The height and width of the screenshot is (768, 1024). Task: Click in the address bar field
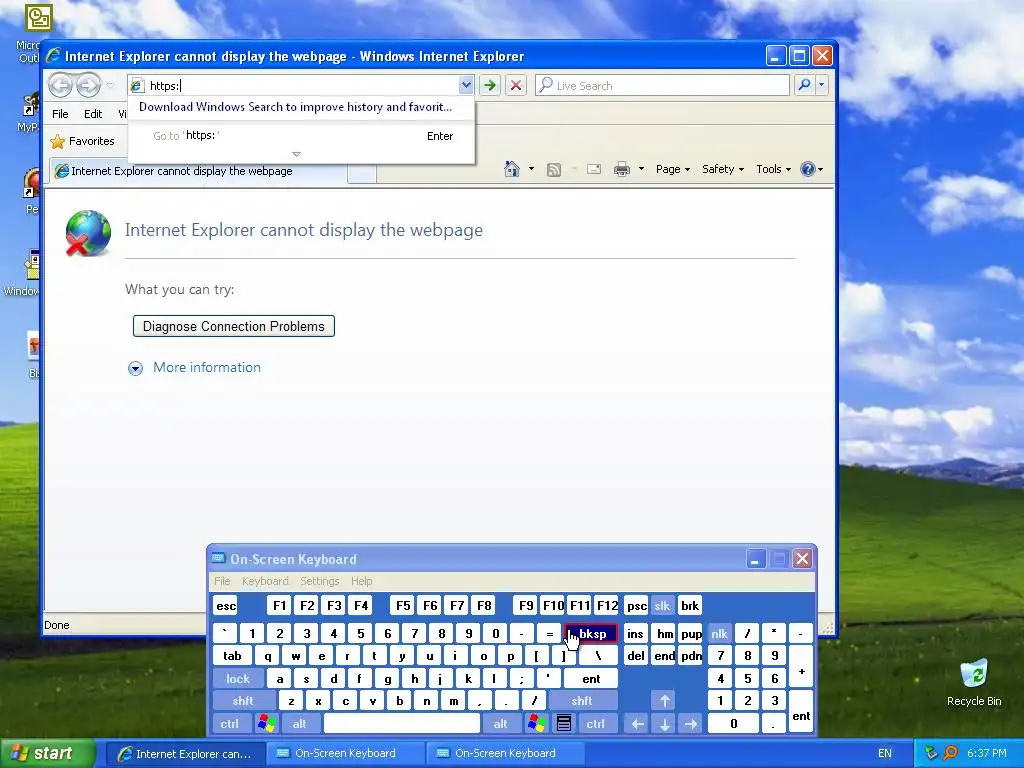(302, 86)
